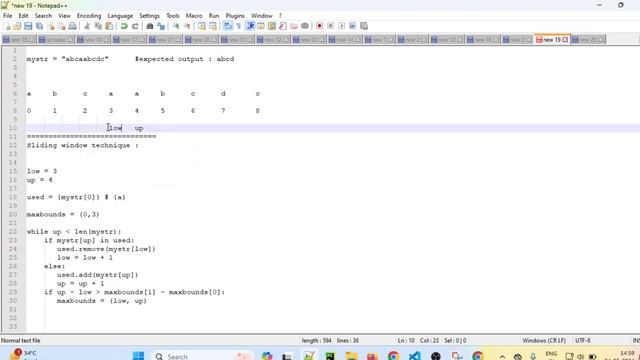Toggle Show All Characters button
This screenshot has width=640, height=360.
(239, 26)
